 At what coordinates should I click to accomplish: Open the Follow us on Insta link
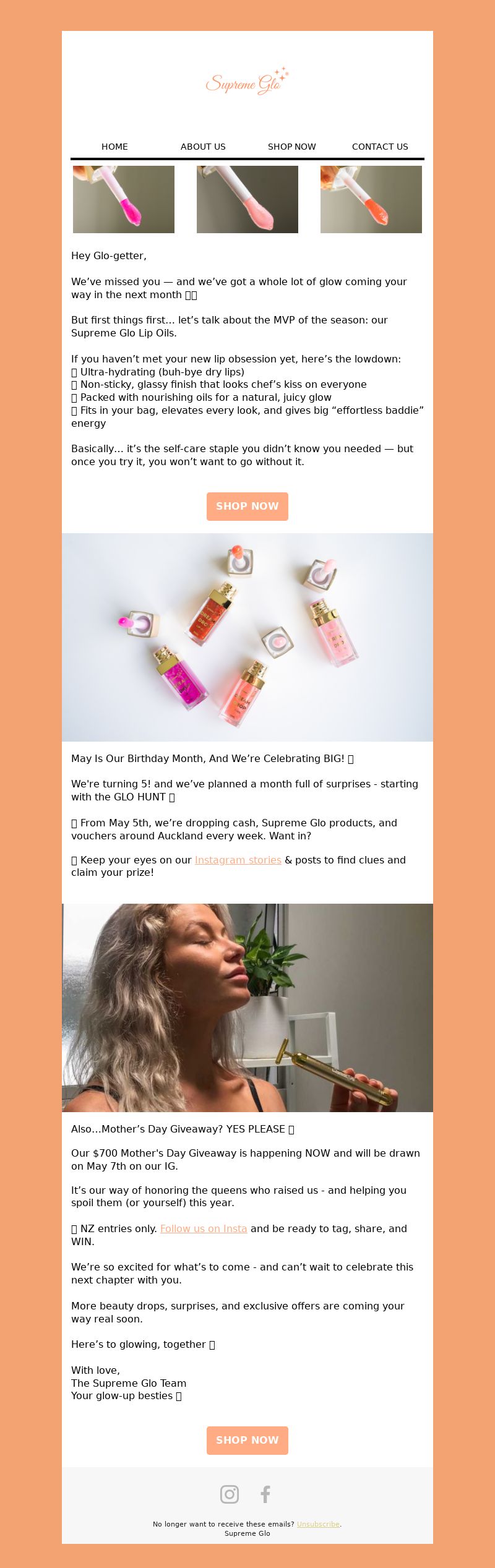coord(204,1228)
